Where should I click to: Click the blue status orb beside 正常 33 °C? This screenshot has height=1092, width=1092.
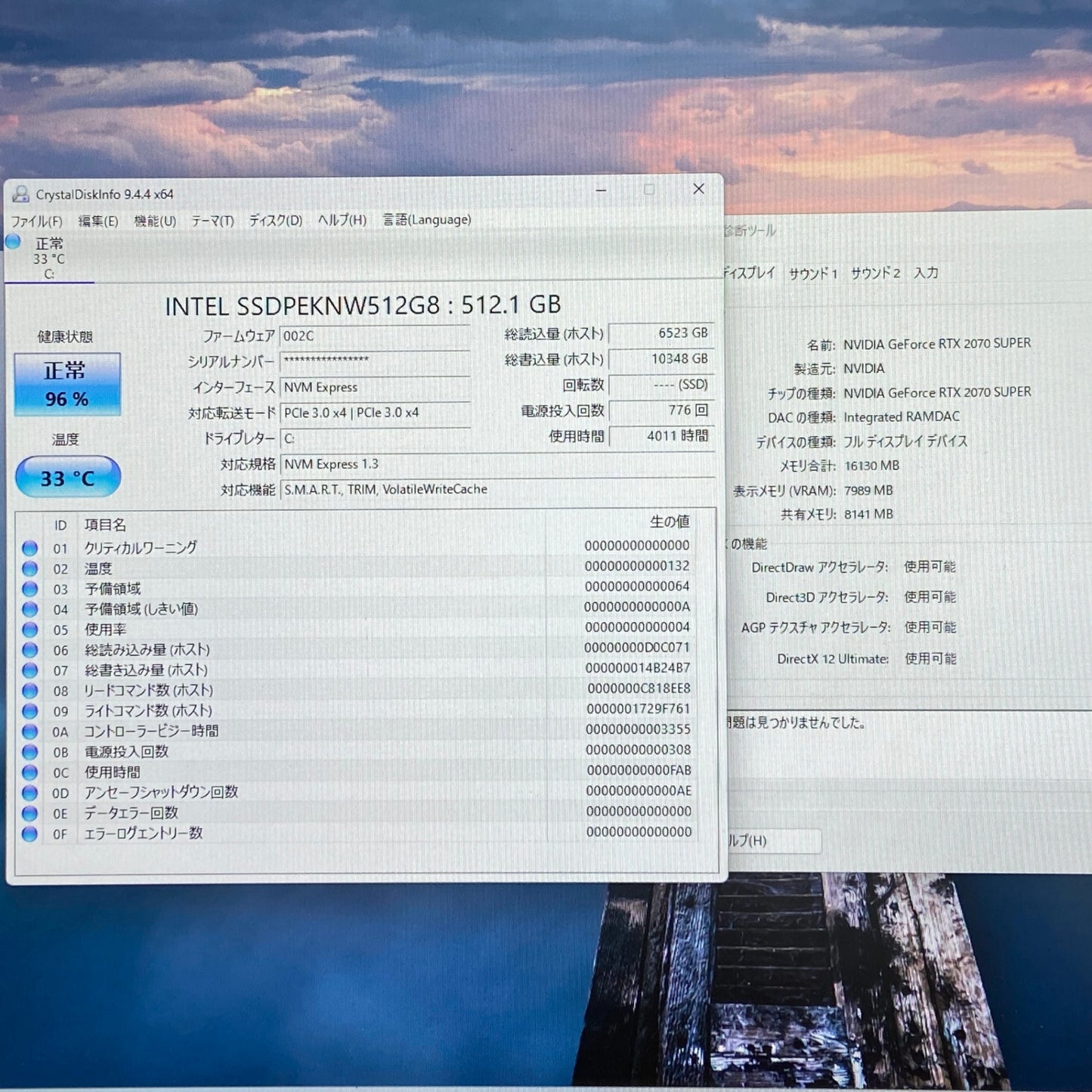(x=13, y=242)
